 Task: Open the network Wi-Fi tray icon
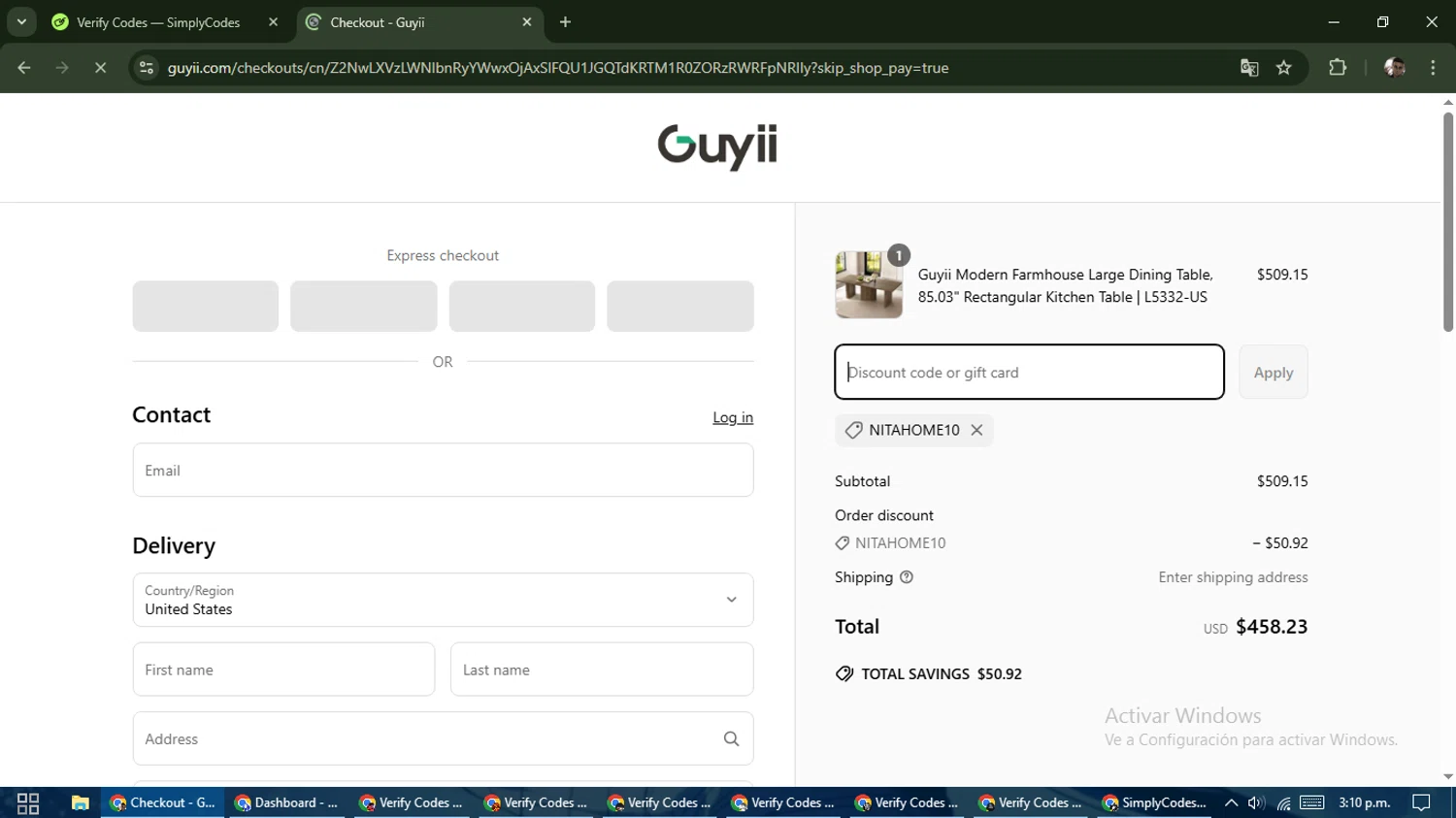click(1284, 802)
